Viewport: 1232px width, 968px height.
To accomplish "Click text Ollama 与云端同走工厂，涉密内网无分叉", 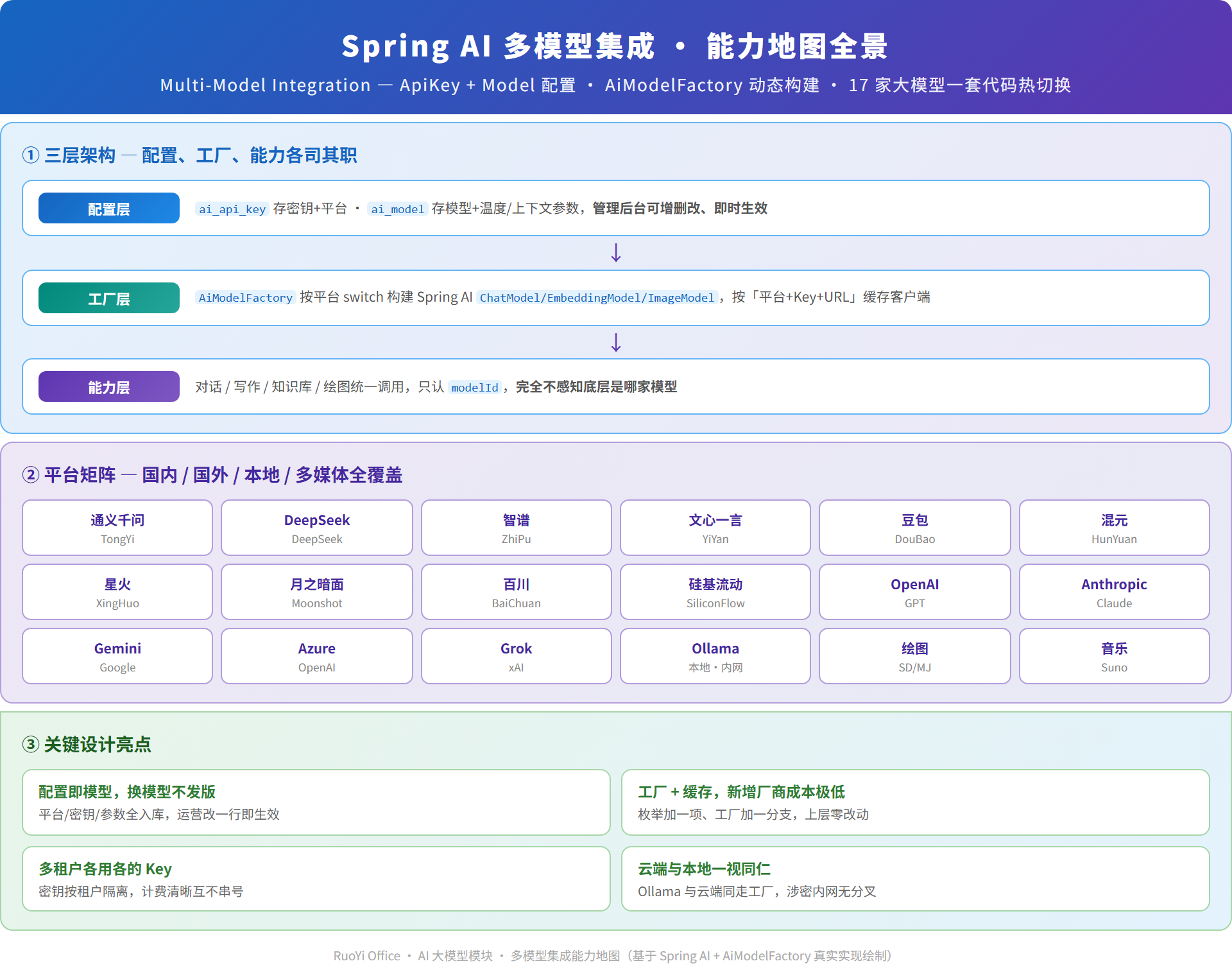I will click(x=757, y=891).
